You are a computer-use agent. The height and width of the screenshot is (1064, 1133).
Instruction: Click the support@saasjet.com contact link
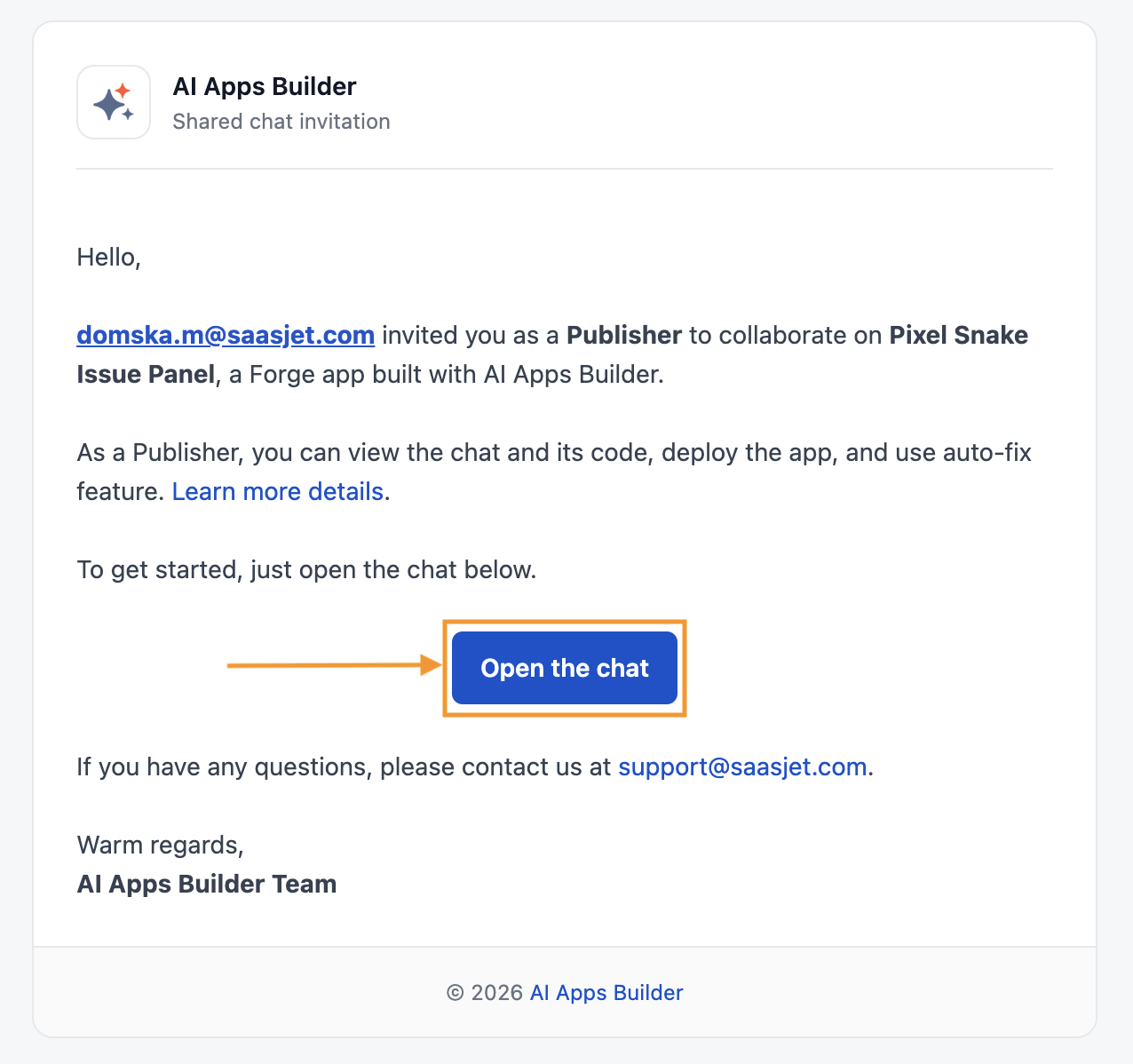[742, 766]
